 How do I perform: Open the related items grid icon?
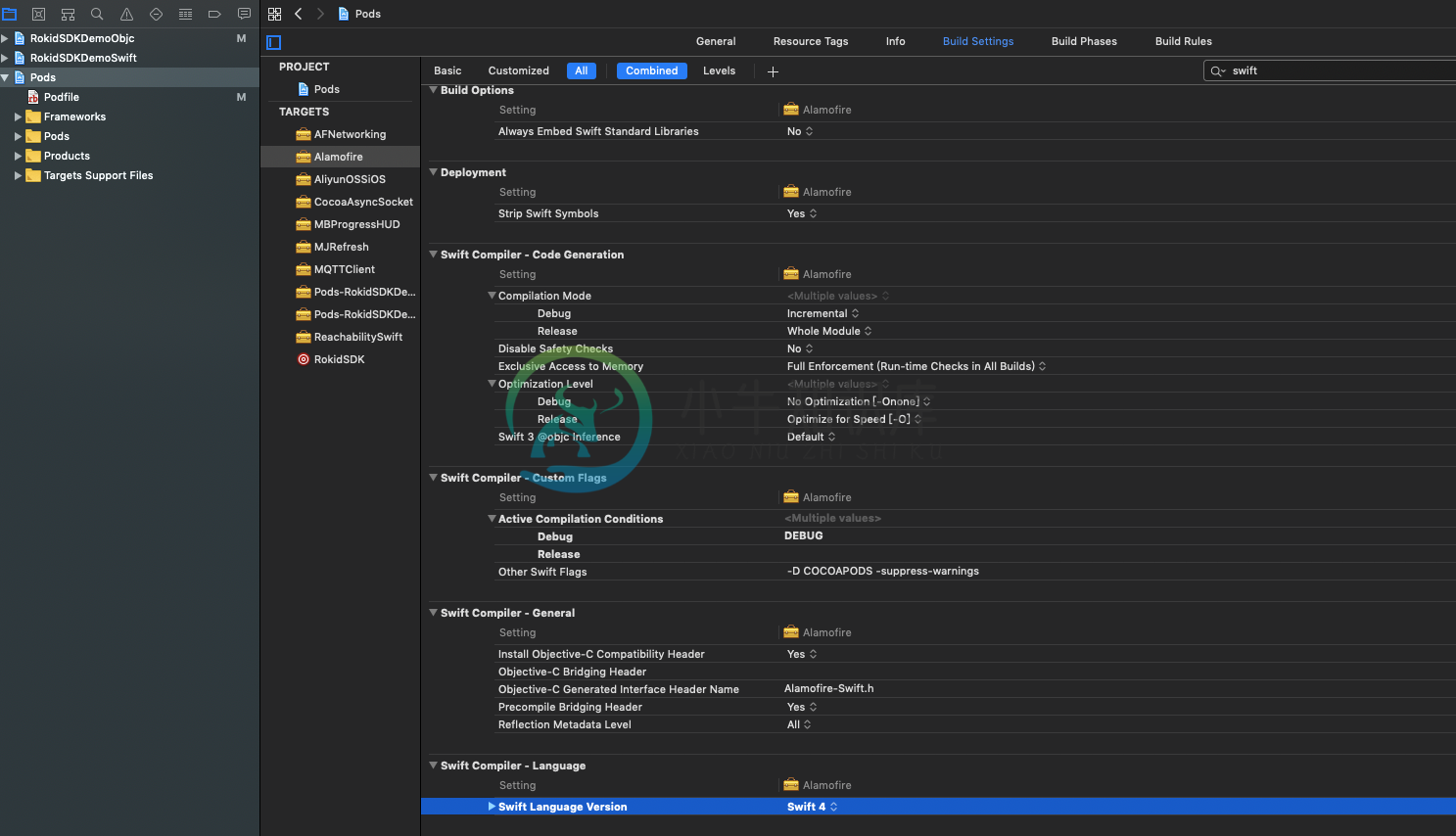click(x=274, y=14)
